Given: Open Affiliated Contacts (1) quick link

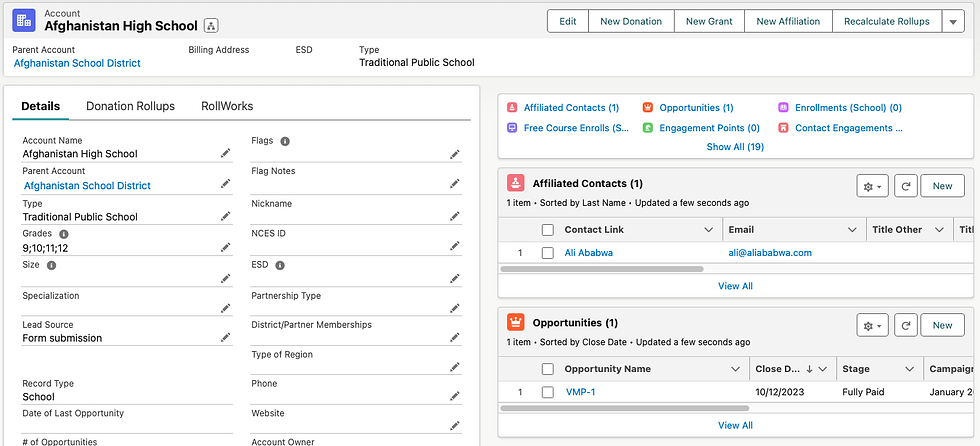Looking at the screenshot, I should click(571, 108).
